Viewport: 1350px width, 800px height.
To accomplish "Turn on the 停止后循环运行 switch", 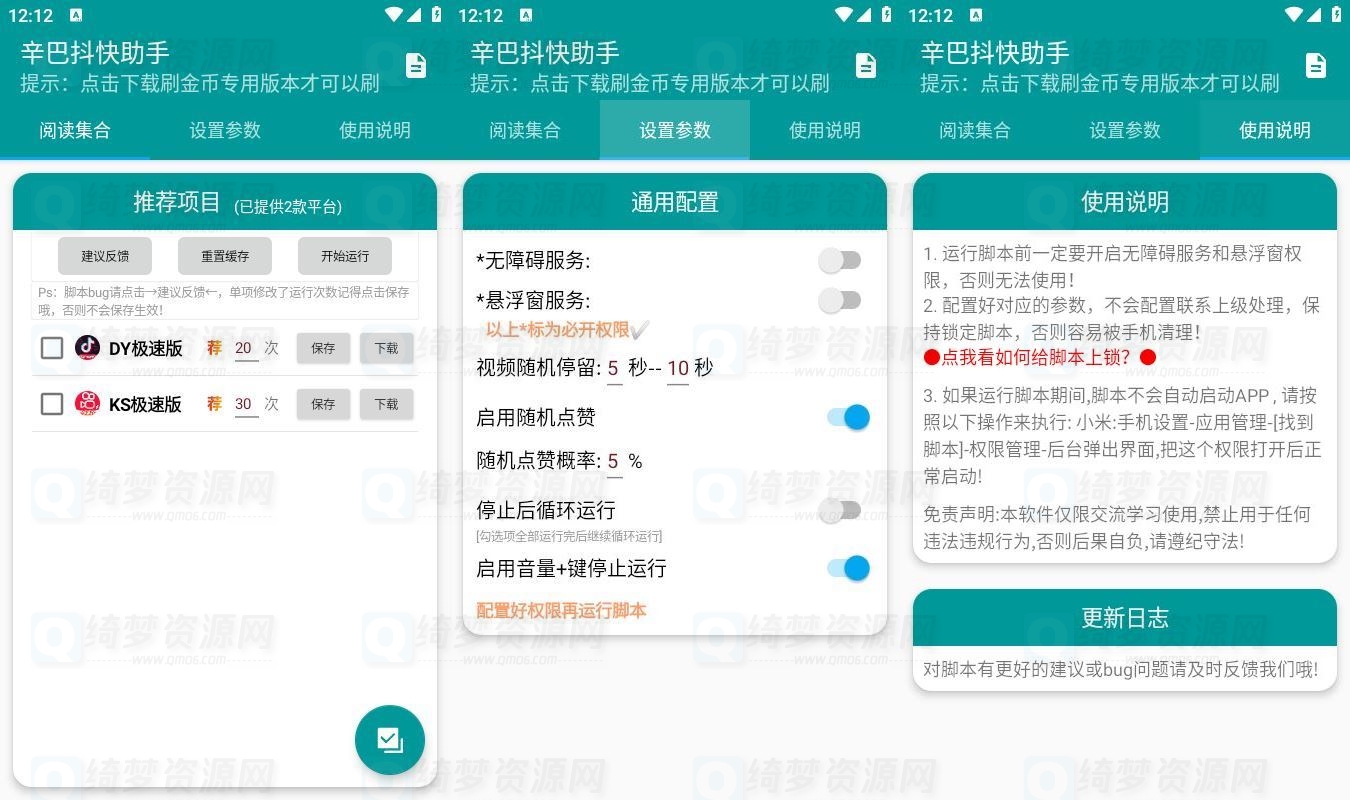I will (x=840, y=511).
